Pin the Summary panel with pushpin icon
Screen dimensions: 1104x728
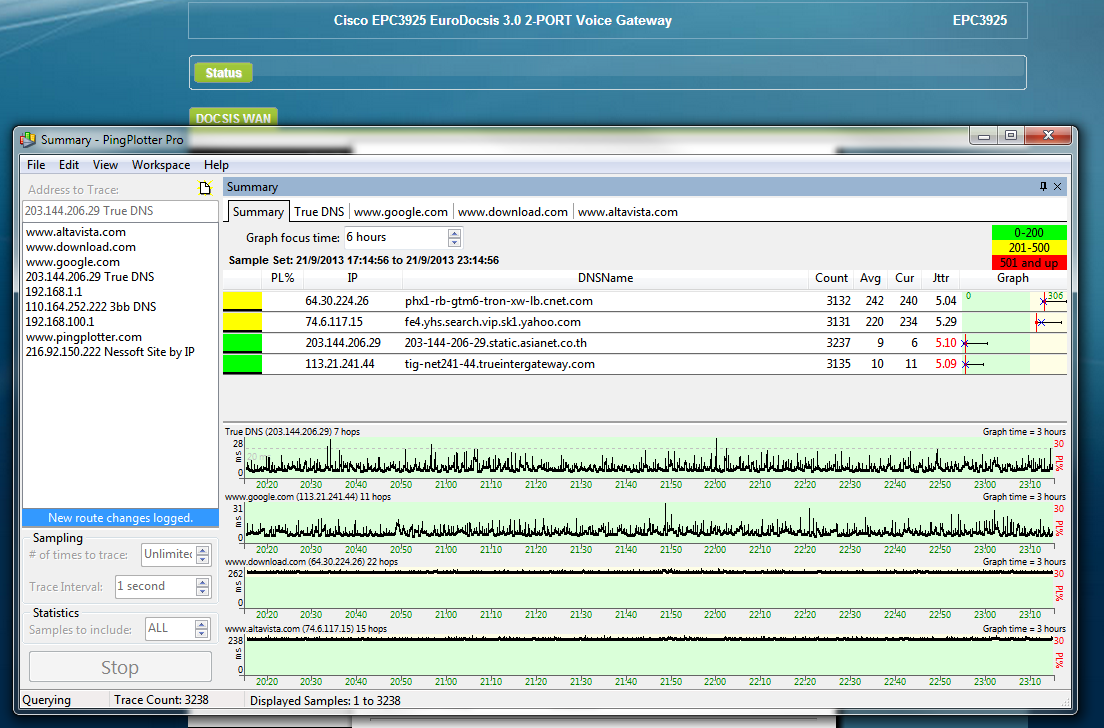1043,187
